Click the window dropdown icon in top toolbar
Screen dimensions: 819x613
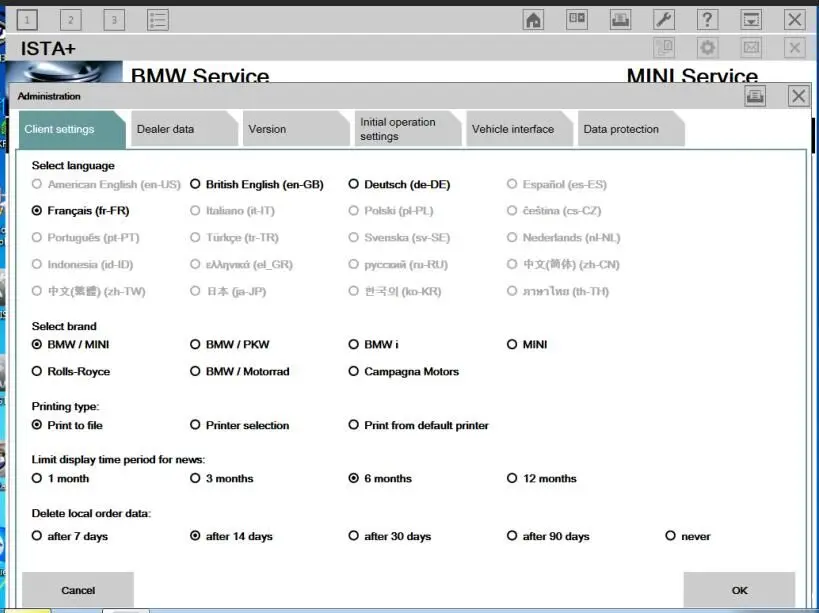point(751,20)
